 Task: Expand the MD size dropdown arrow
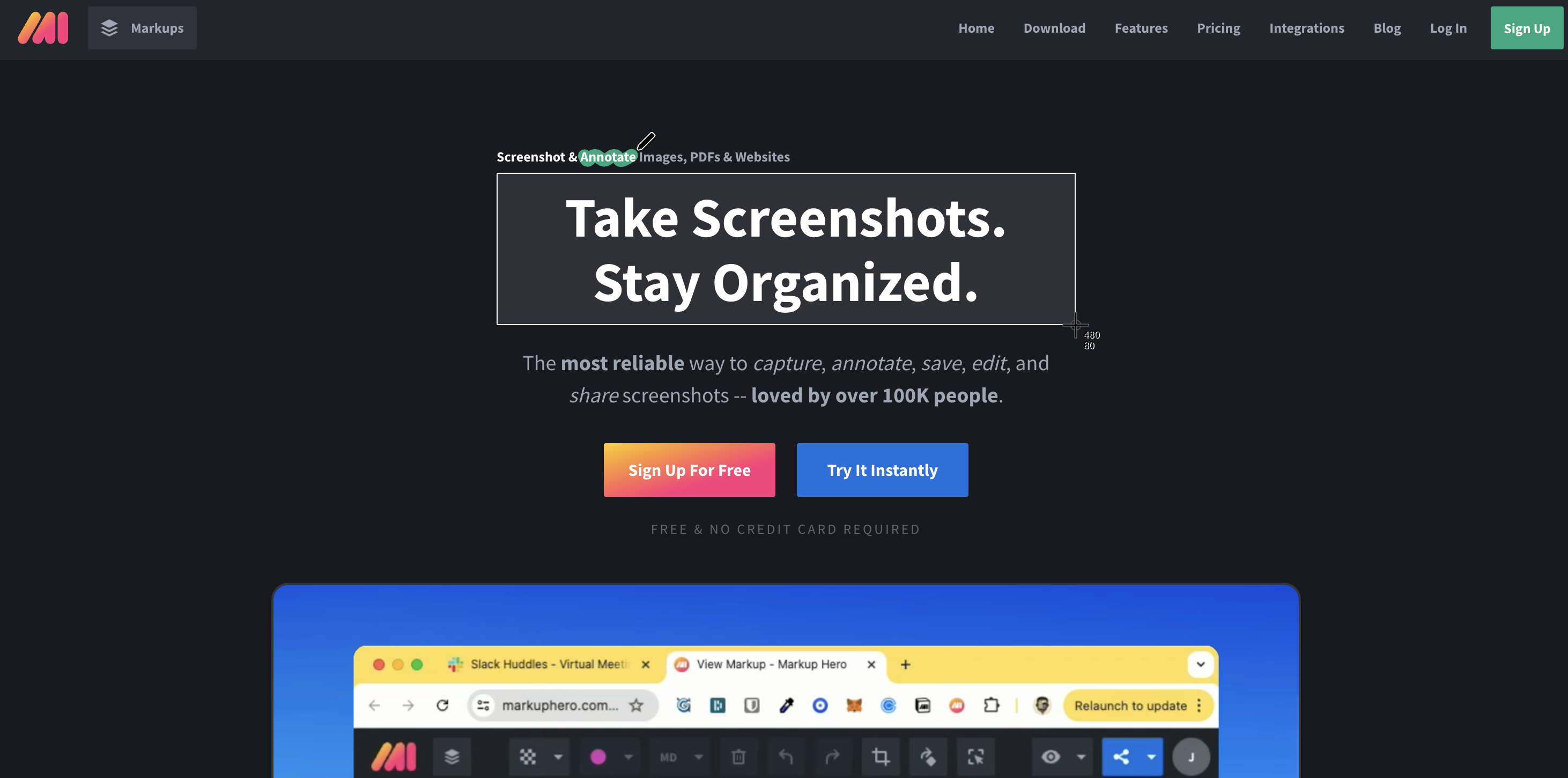coord(698,757)
